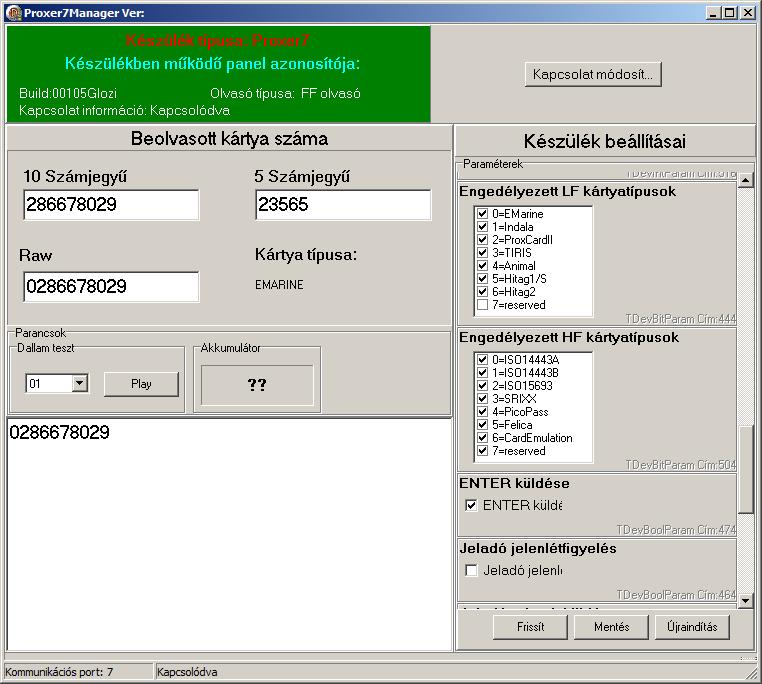This screenshot has height=684, width=762.
Task: Enable Jeladó jelenlétfigyelés checkbox
Action: (471, 570)
